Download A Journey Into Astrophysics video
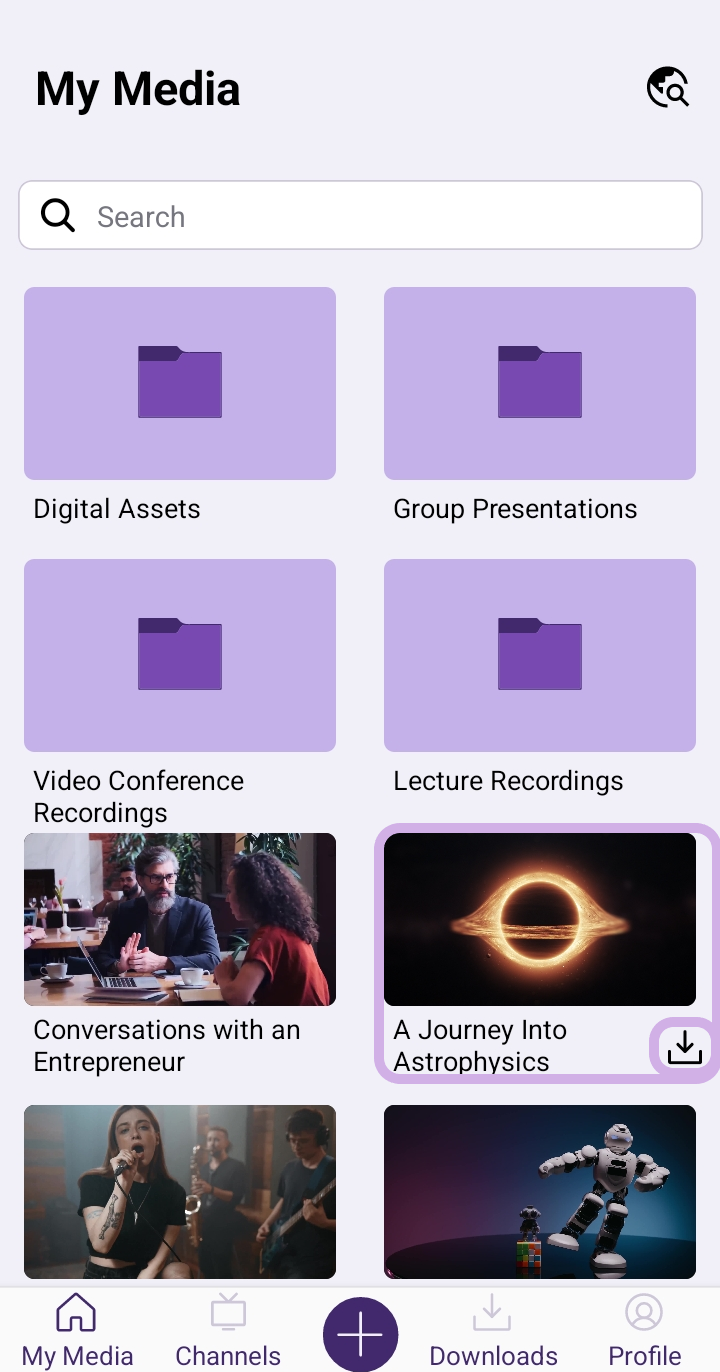This screenshot has width=720, height=1372. (x=684, y=1048)
